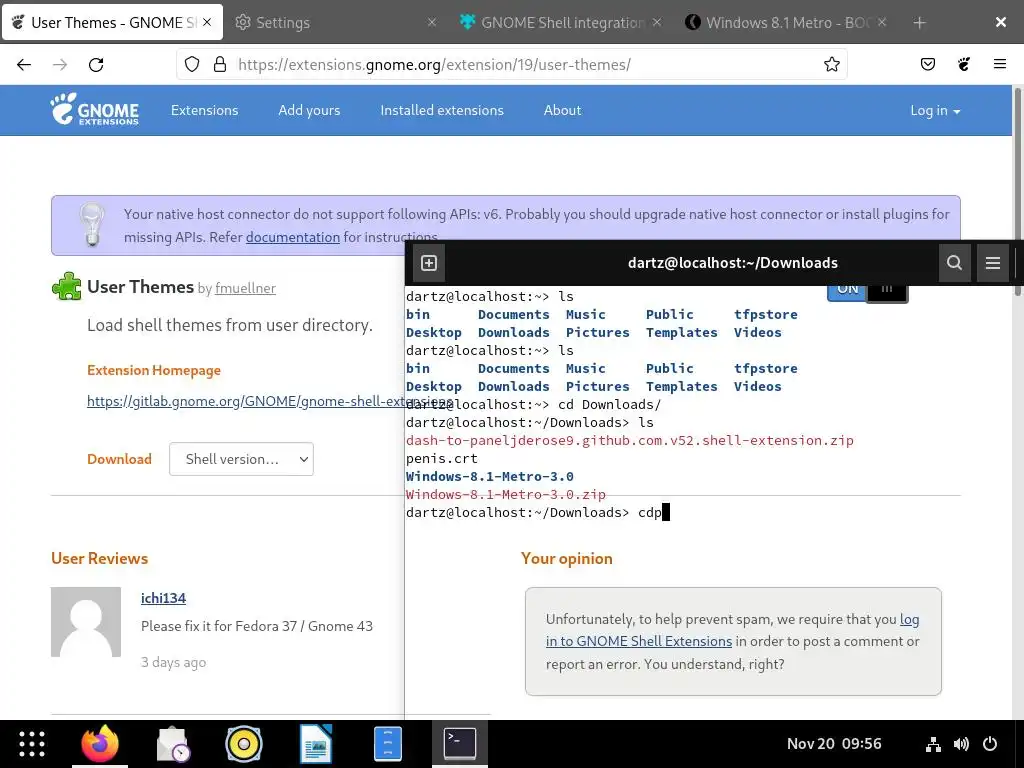Expand the Log in dropdown
1024x768 pixels.
pos(935,110)
